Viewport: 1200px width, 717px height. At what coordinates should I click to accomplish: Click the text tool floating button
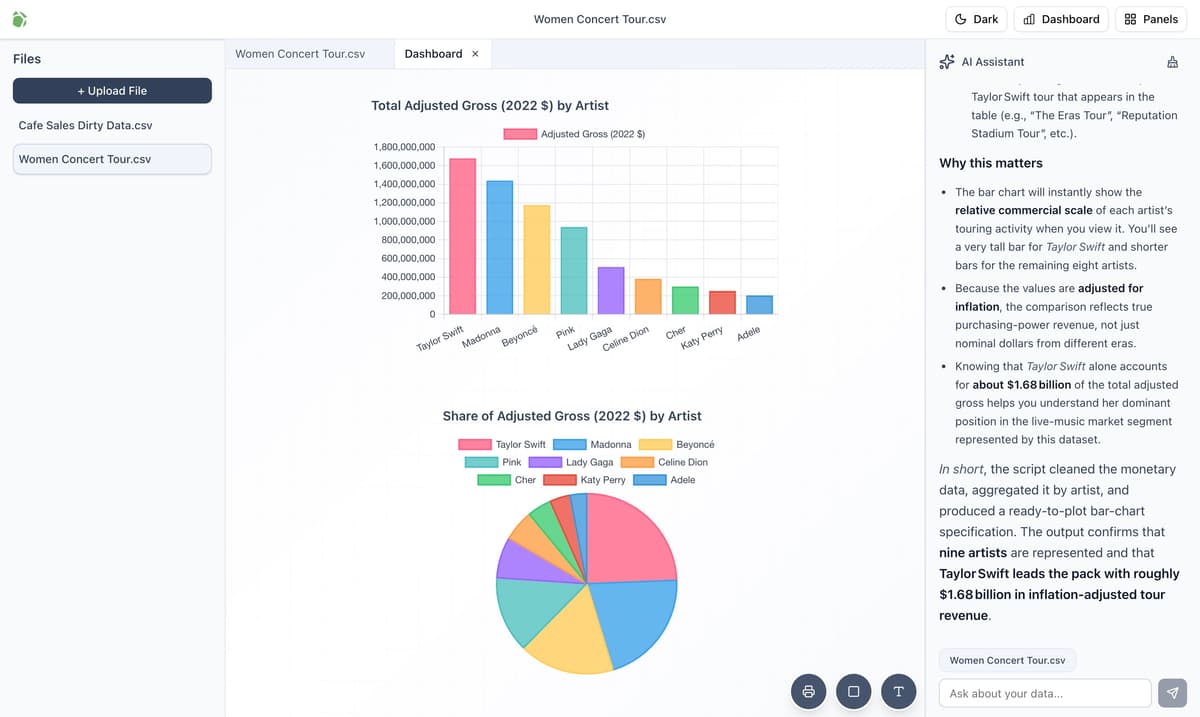pos(898,691)
